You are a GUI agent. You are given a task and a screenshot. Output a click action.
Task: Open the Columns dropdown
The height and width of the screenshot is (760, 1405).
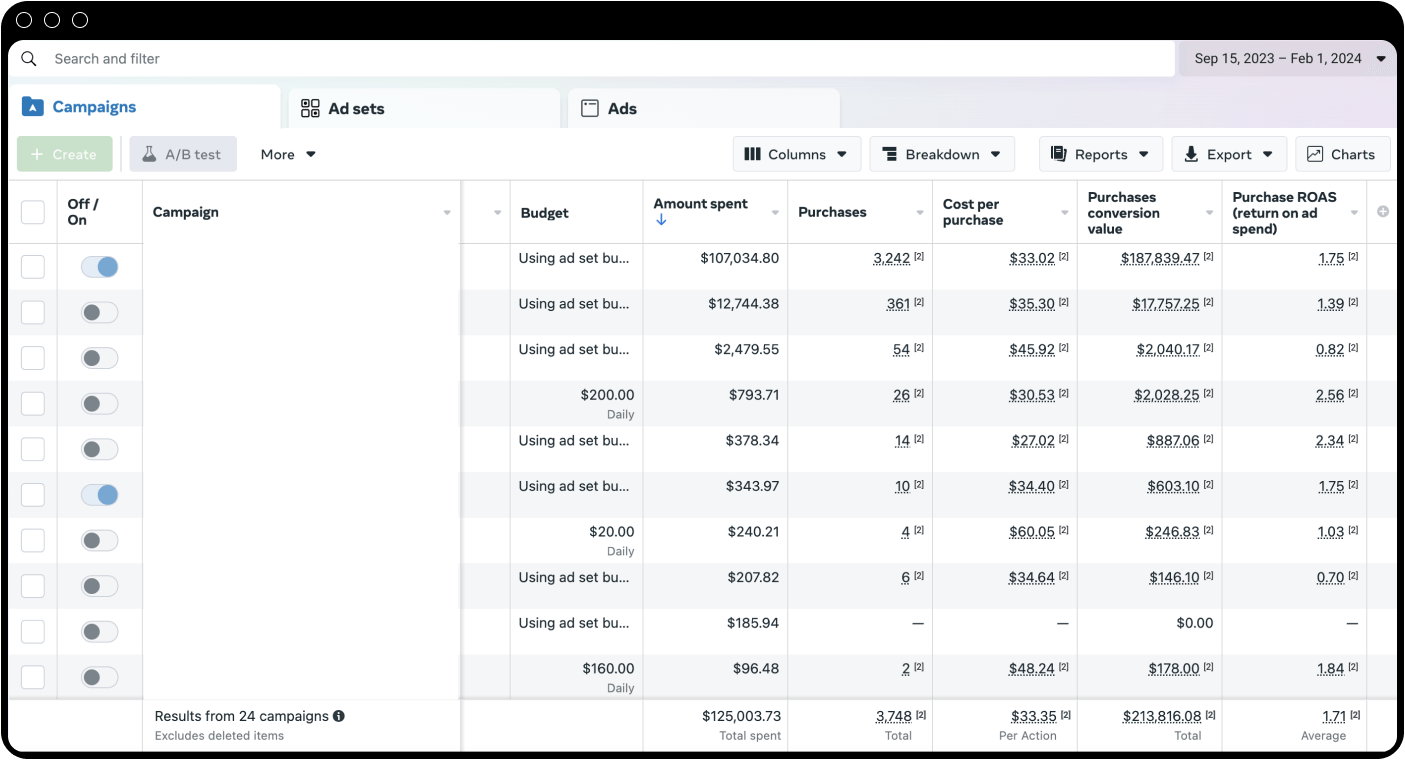796,154
